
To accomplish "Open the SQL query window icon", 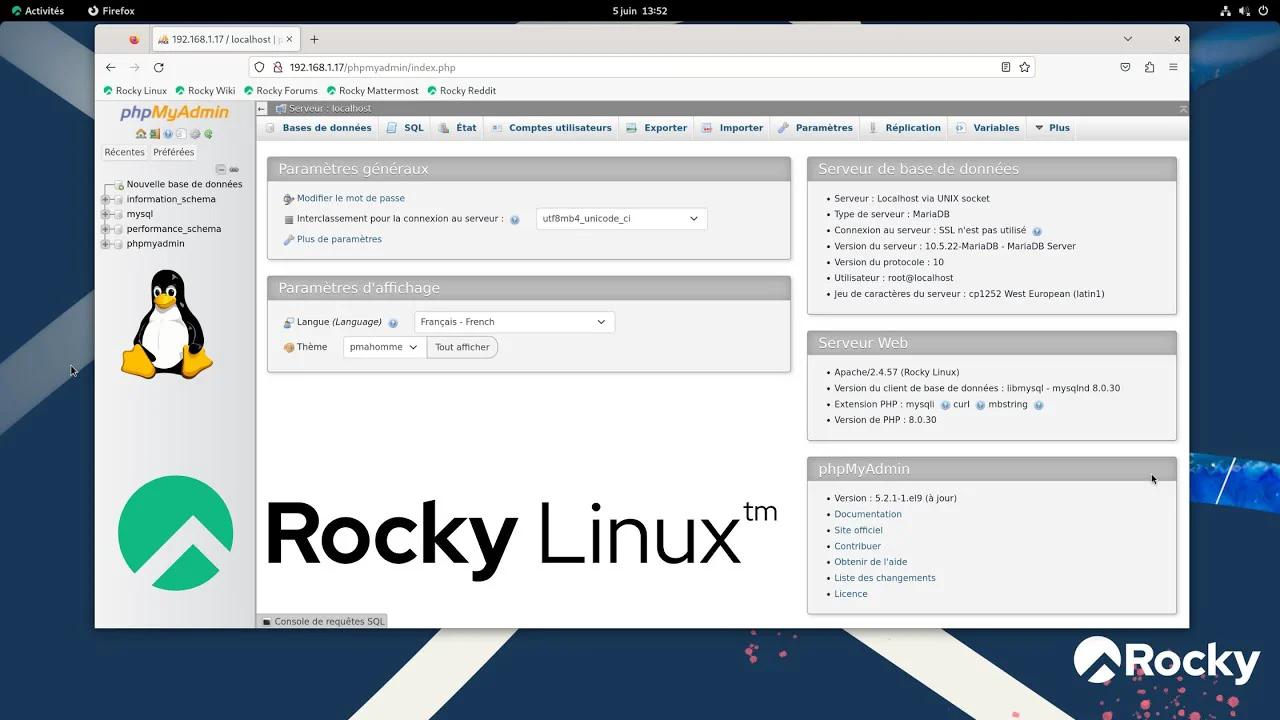I will 167,134.
